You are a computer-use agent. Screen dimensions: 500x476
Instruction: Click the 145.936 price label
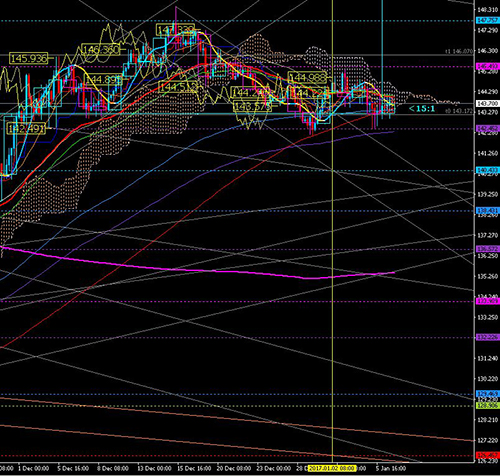[29, 59]
